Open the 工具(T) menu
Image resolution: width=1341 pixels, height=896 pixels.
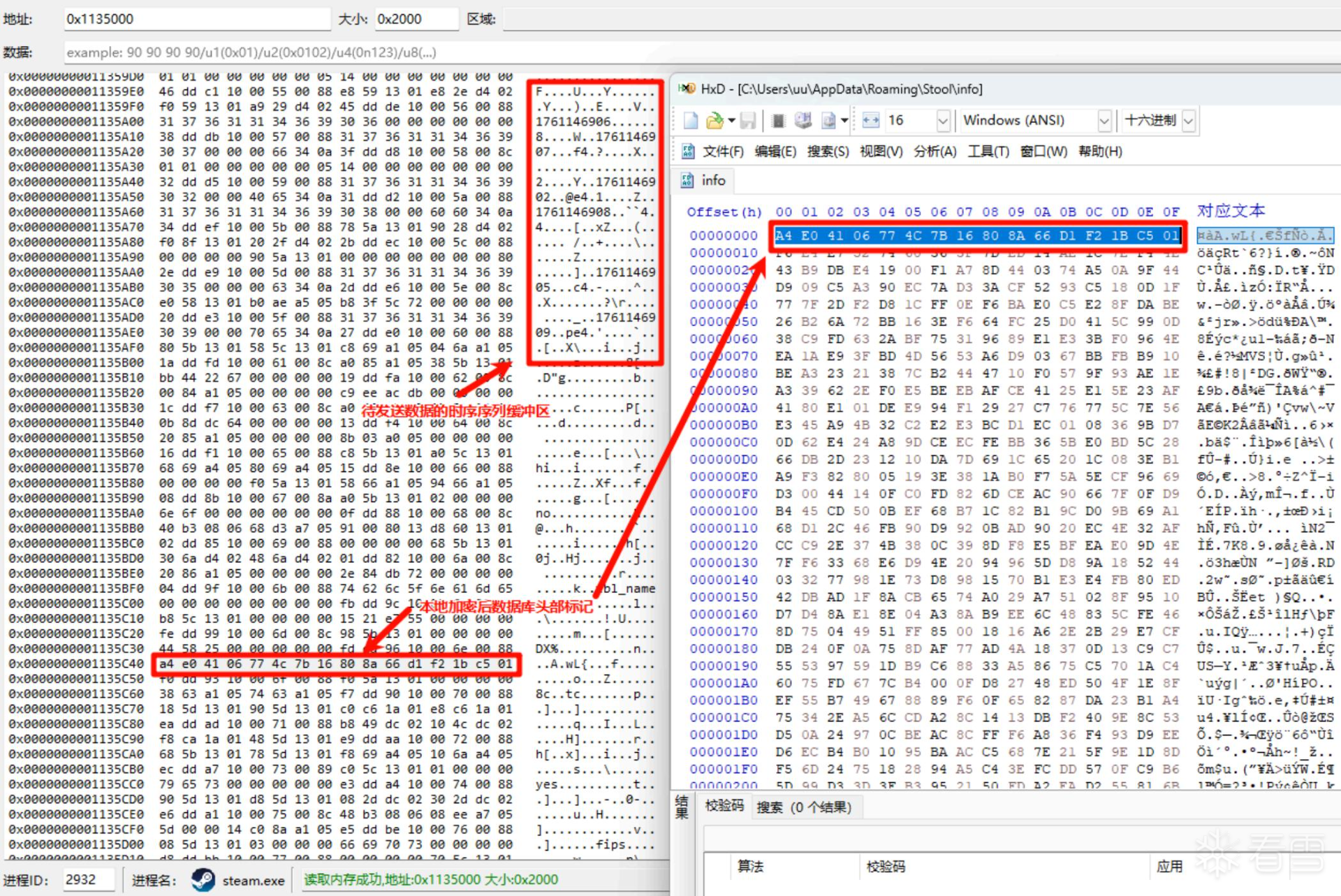[x=988, y=152]
